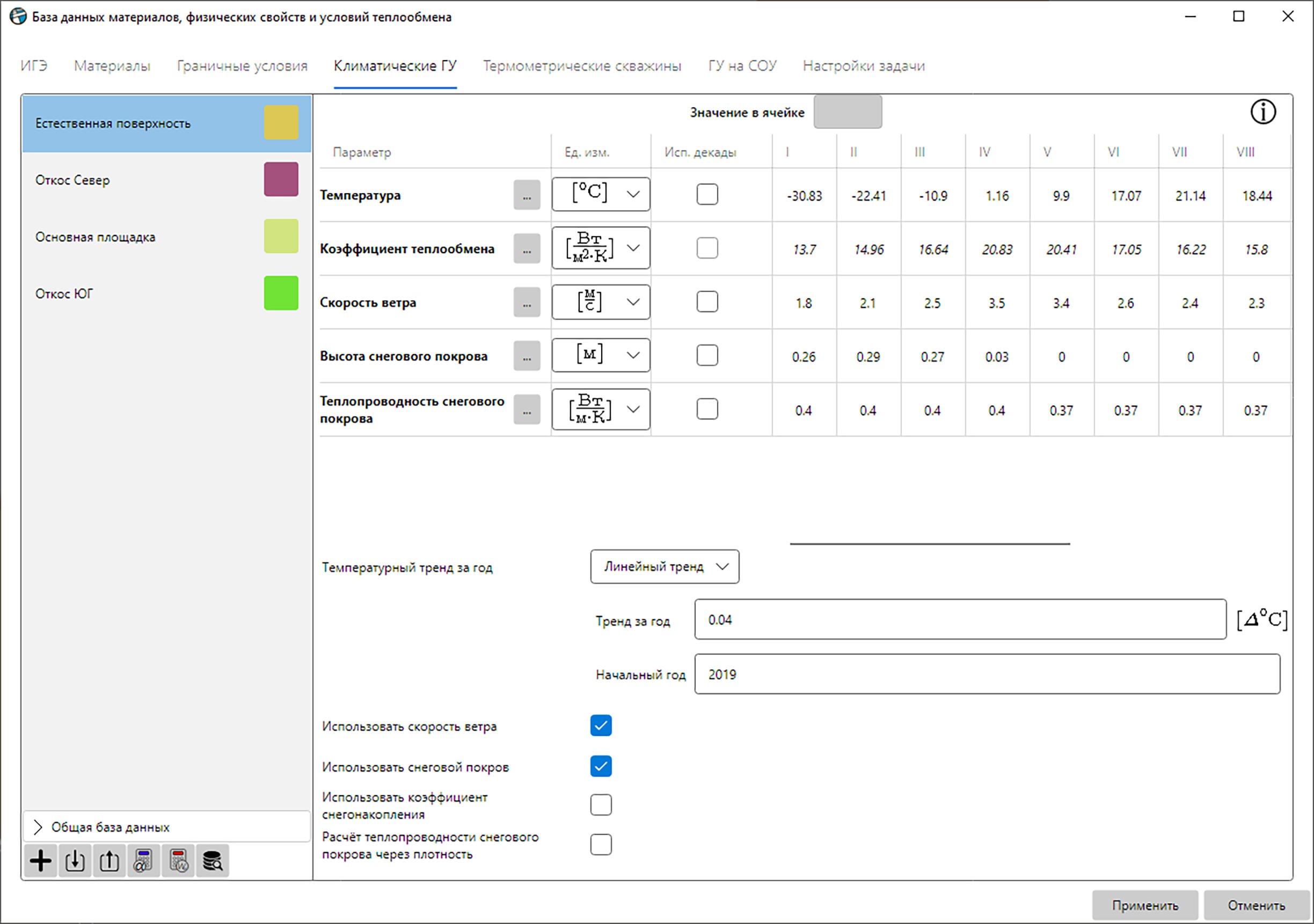1314x924 pixels.
Task: Click the ellipsis button beside Температура
Action: (527, 195)
